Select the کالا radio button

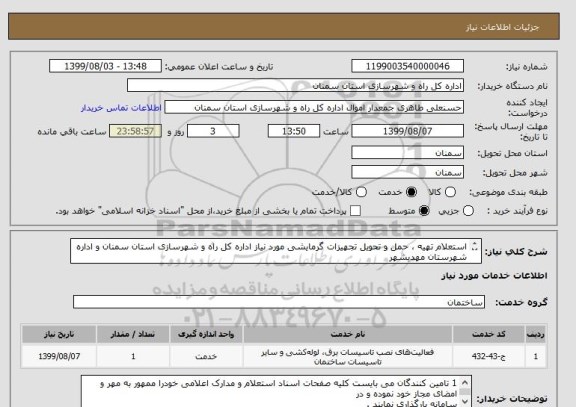450,192
